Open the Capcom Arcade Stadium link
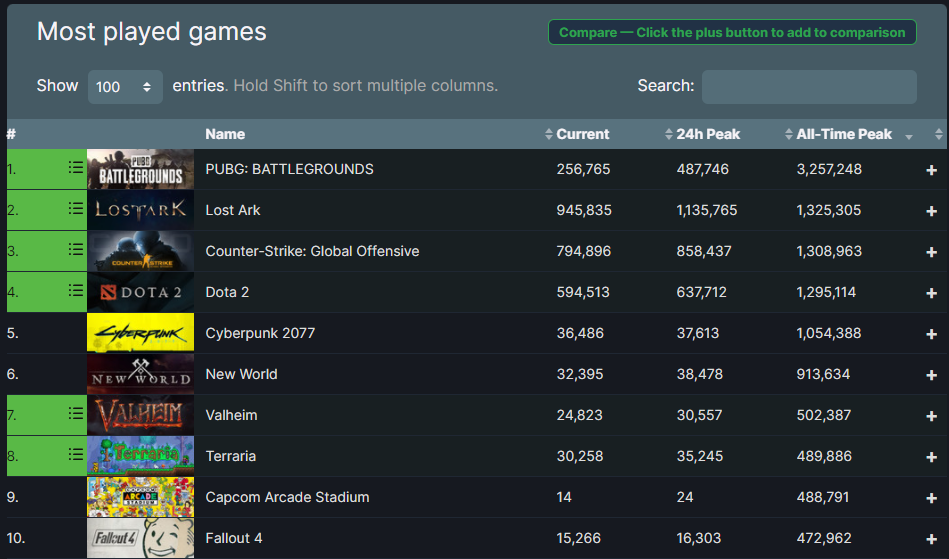 [287, 497]
